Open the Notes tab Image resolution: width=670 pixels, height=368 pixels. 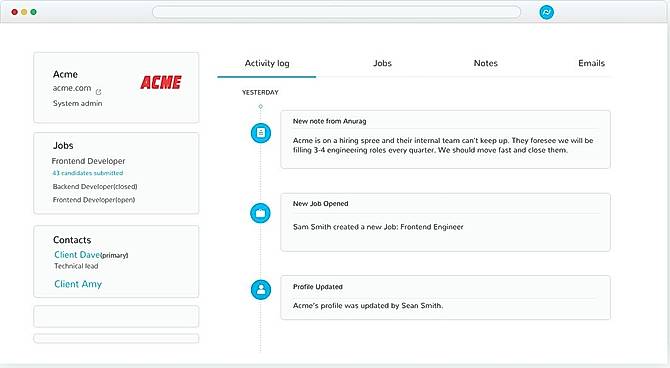[486, 63]
